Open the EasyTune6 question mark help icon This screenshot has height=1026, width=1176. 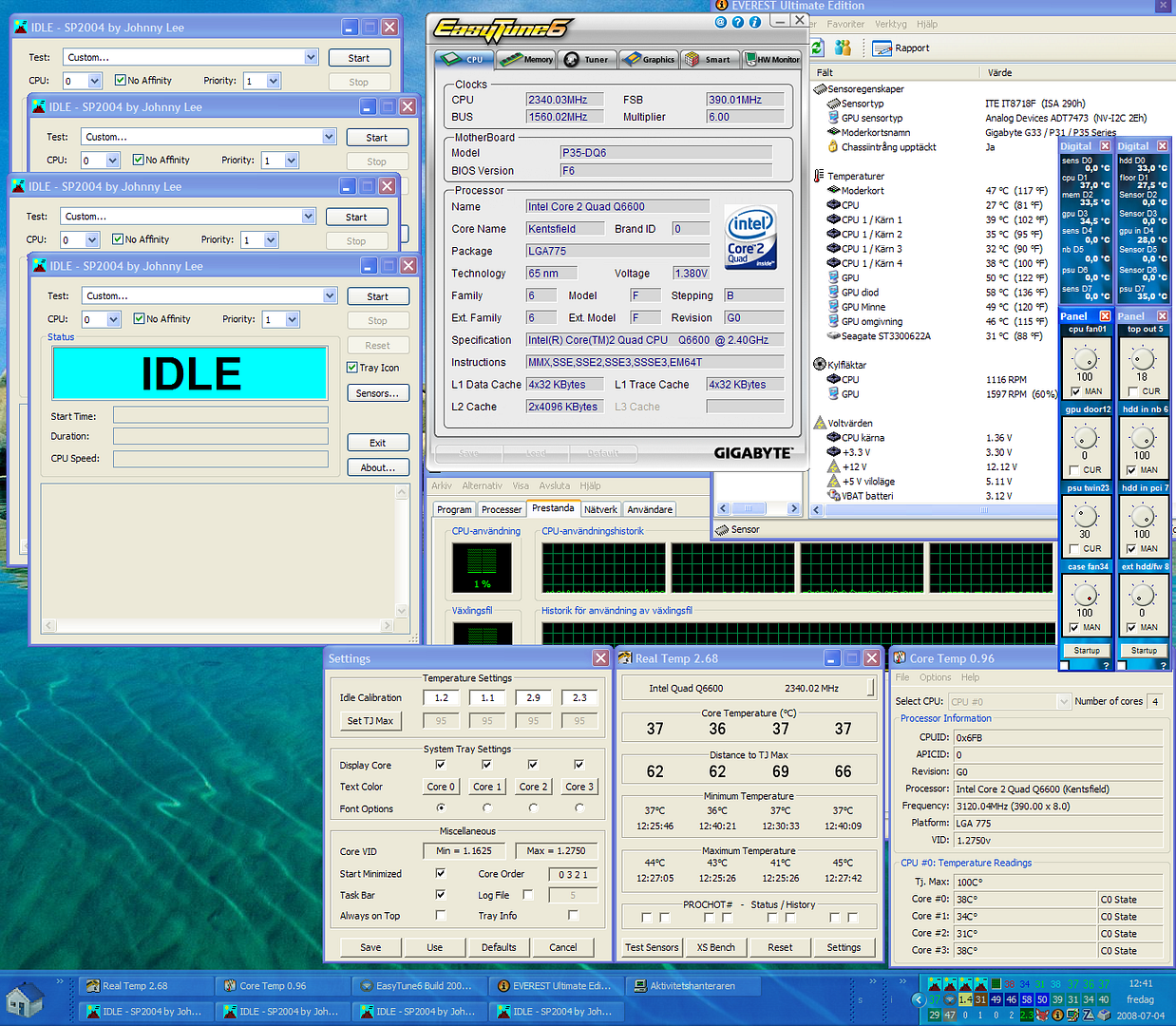point(738,22)
